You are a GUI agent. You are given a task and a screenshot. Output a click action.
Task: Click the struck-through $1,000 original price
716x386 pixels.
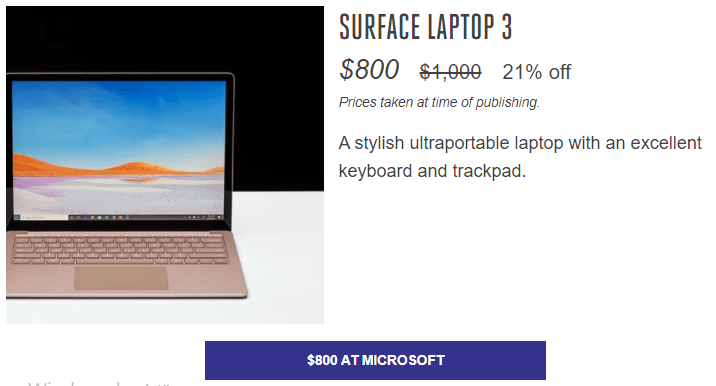[x=450, y=72]
